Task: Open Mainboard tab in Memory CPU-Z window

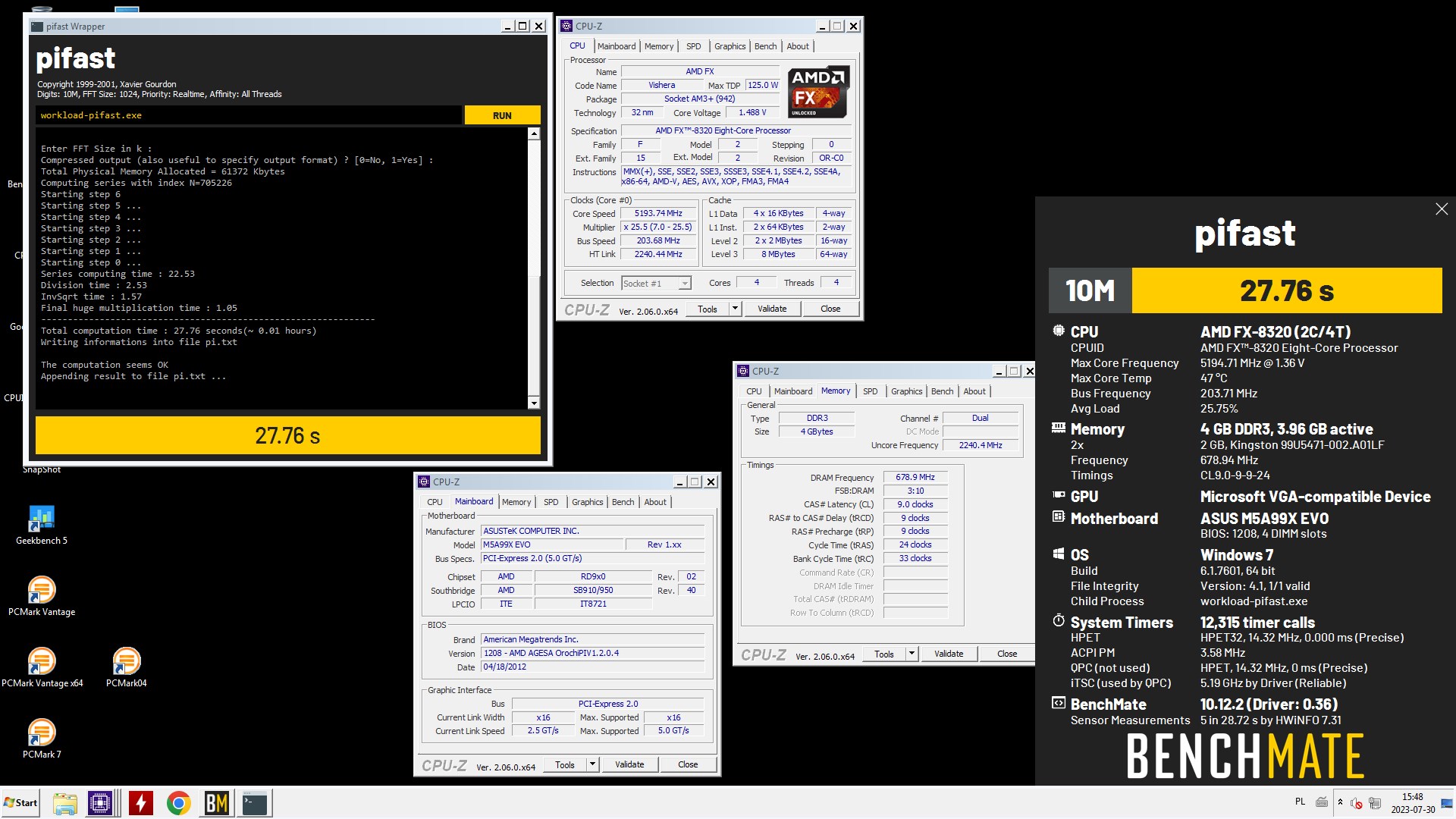Action: (792, 391)
